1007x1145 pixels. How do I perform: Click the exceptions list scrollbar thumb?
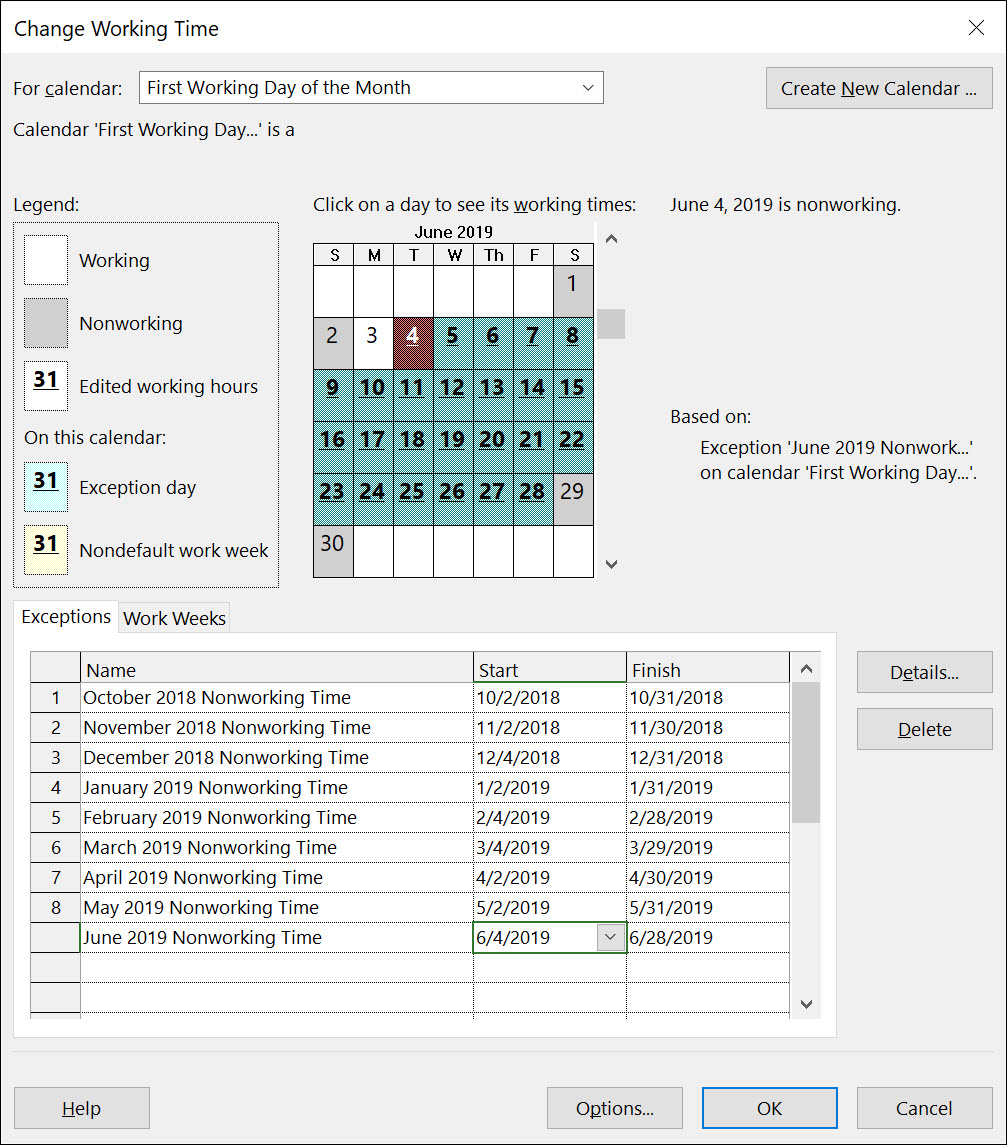[806, 753]
